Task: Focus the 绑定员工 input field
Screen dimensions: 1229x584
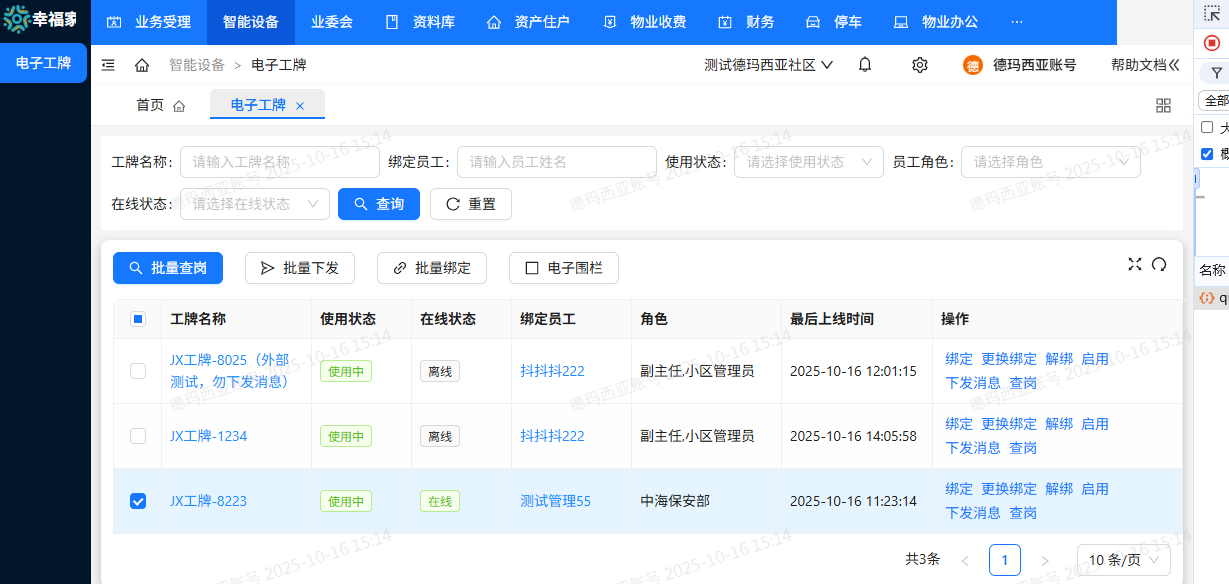Action: (x=557, y=162)
